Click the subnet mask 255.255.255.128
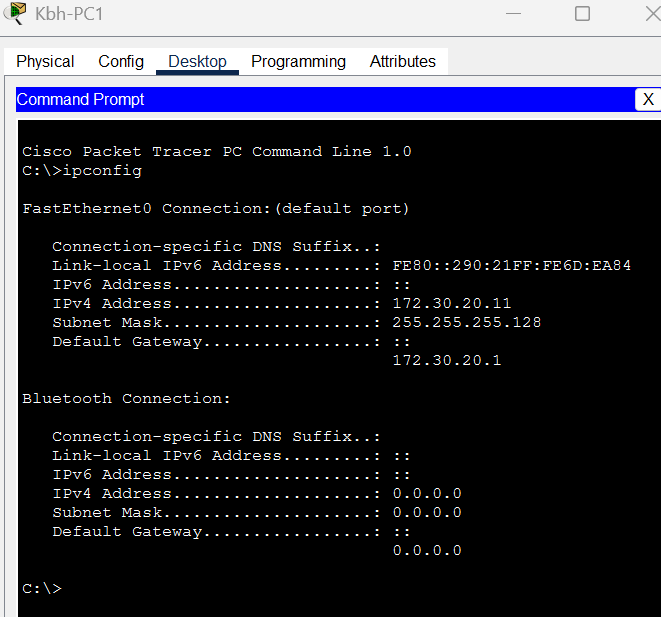This screenshot has width=661, height=617. pos(467,322)
